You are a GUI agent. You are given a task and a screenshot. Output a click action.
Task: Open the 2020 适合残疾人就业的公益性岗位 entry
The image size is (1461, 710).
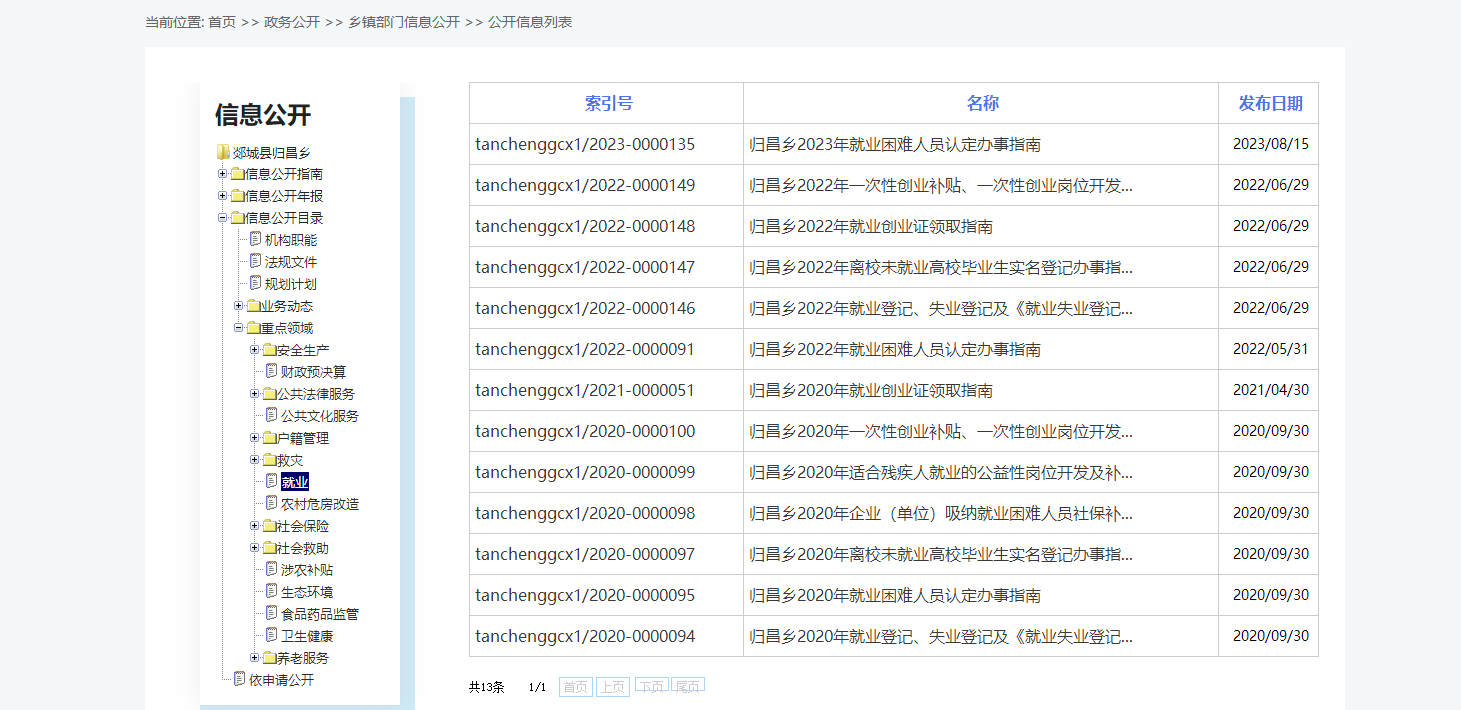[941, 472]
